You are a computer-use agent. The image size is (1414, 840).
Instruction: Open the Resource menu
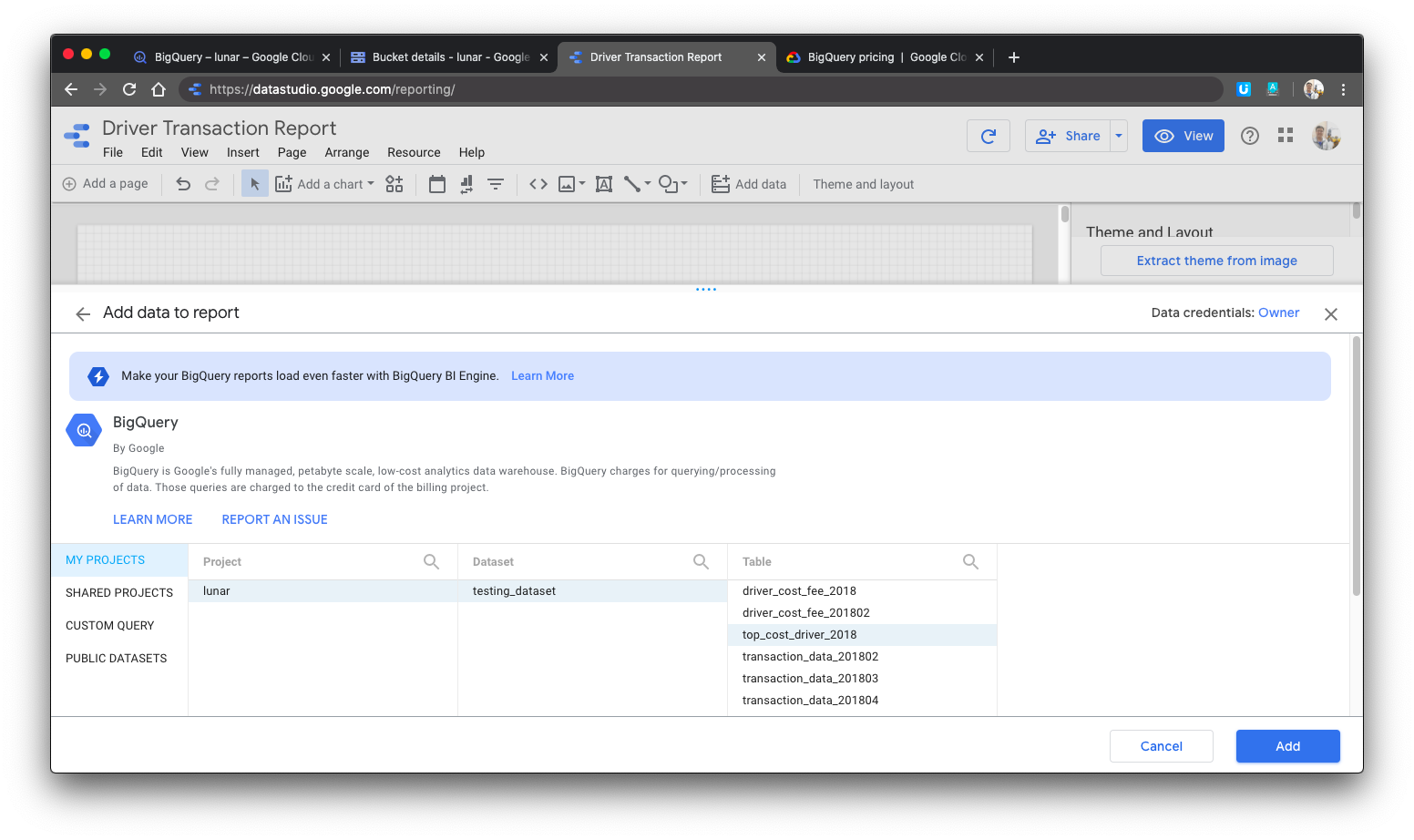tap(414, 152)
